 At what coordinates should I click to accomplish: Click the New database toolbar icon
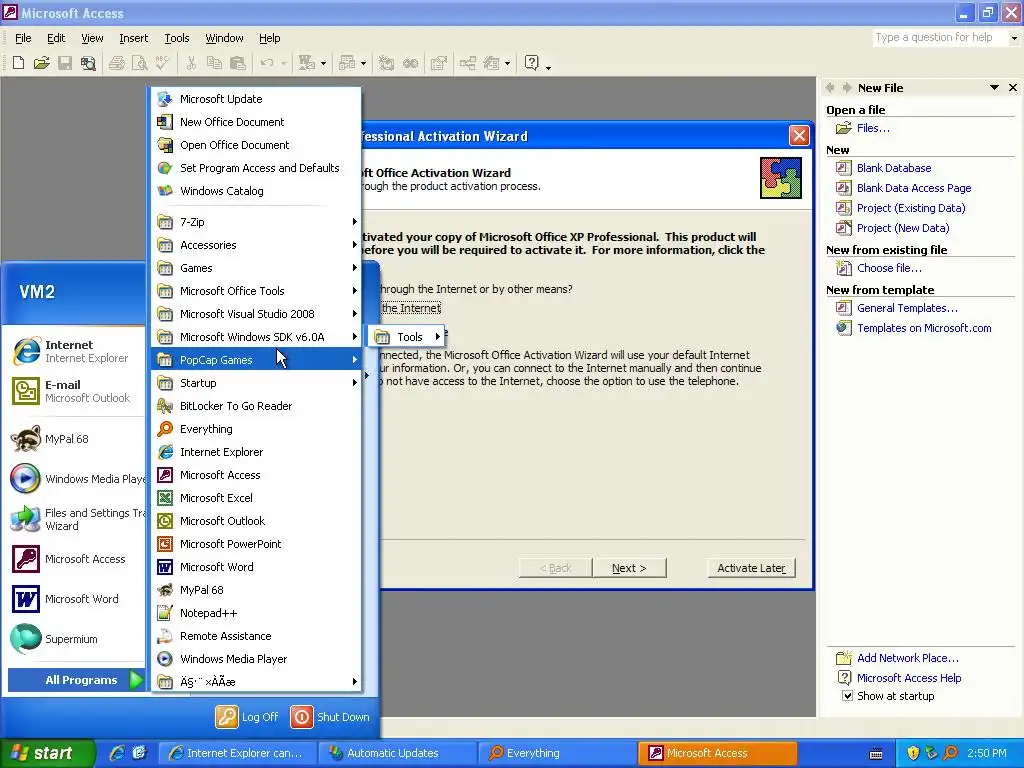tap(18, 63)
